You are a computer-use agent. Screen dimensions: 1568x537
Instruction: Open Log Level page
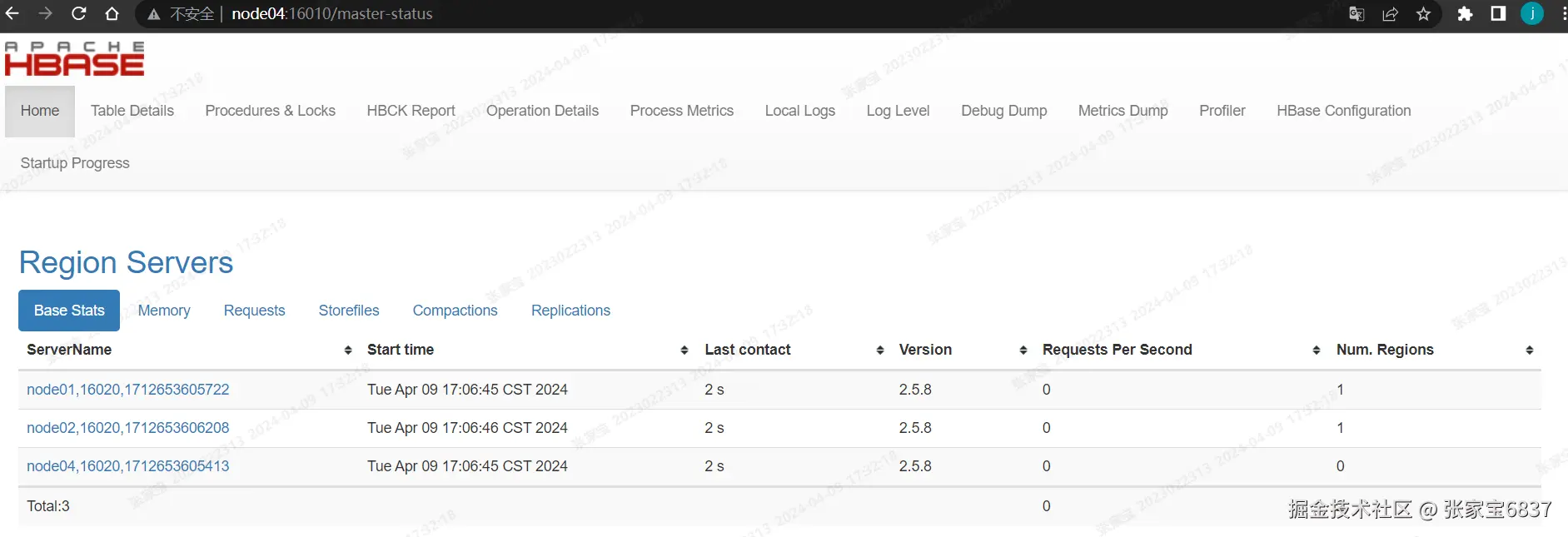898,111
